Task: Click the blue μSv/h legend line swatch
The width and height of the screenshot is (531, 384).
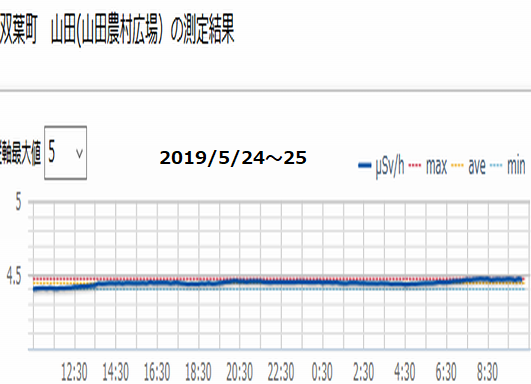Action: coord(365,166)
